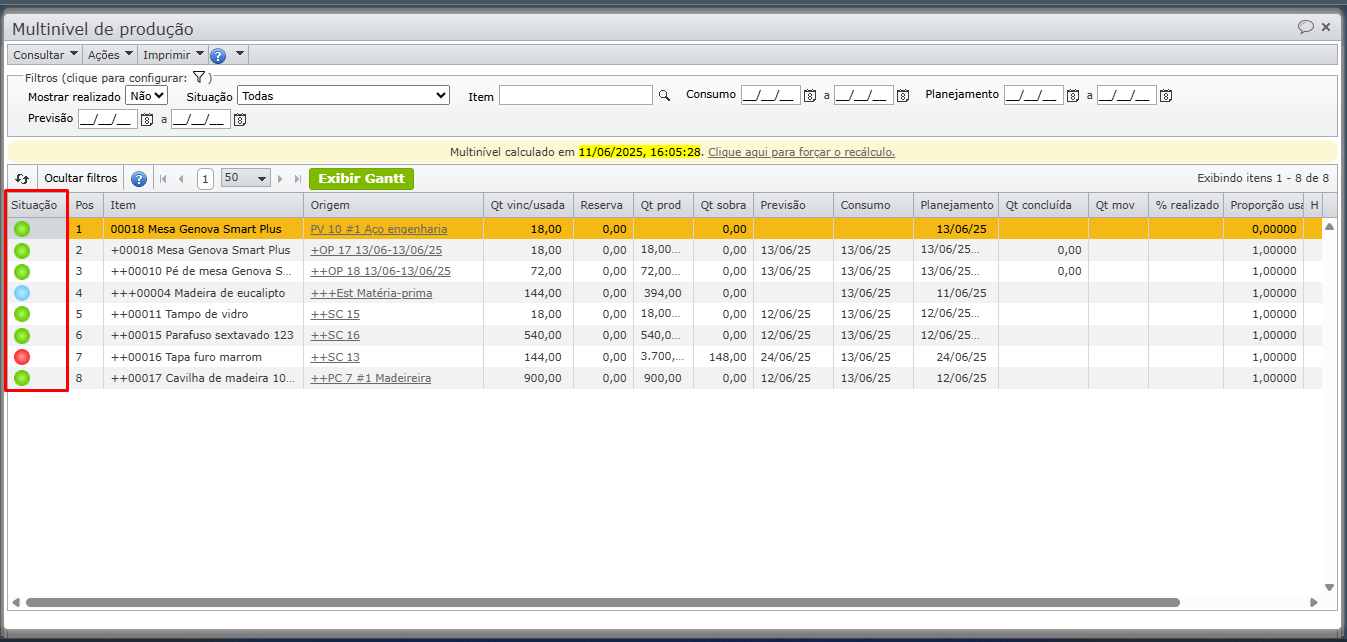The height and width of the screenshot is (642, 1347).
Task: Click the Exibir Gantt button
Action: [361, 179]
